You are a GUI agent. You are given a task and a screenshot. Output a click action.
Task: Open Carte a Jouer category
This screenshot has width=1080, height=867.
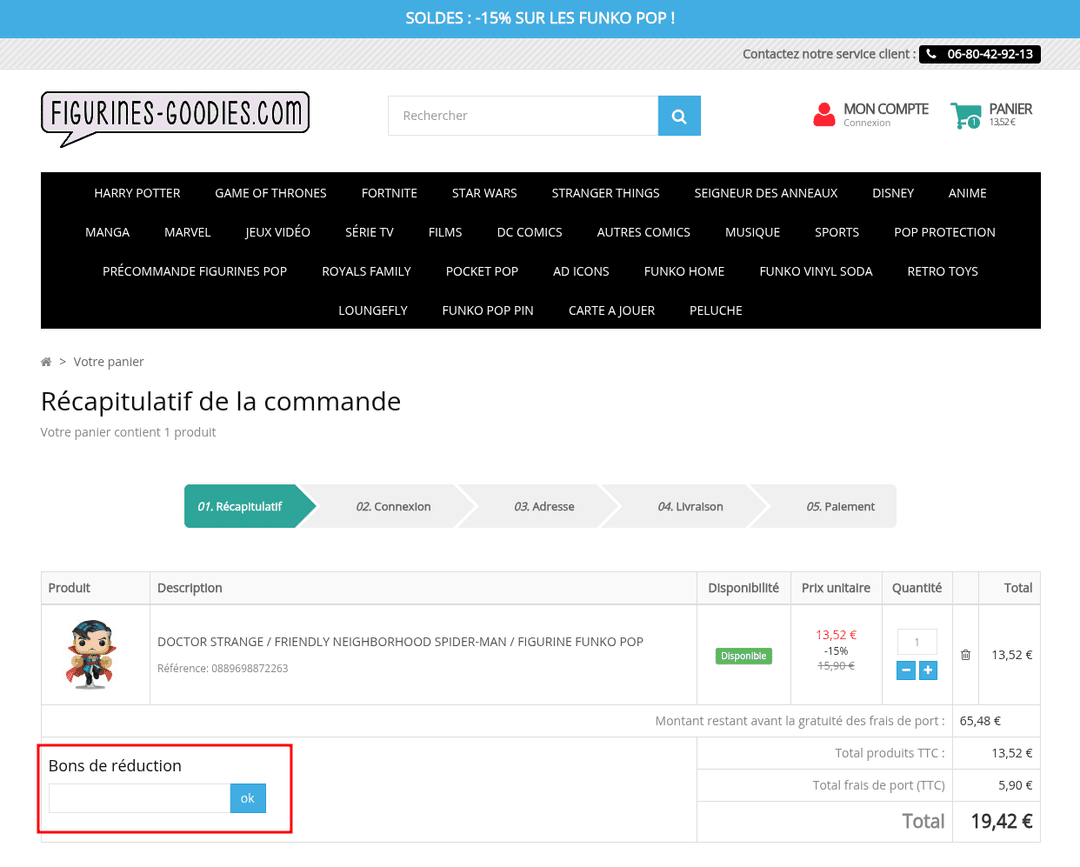[612, 311]
